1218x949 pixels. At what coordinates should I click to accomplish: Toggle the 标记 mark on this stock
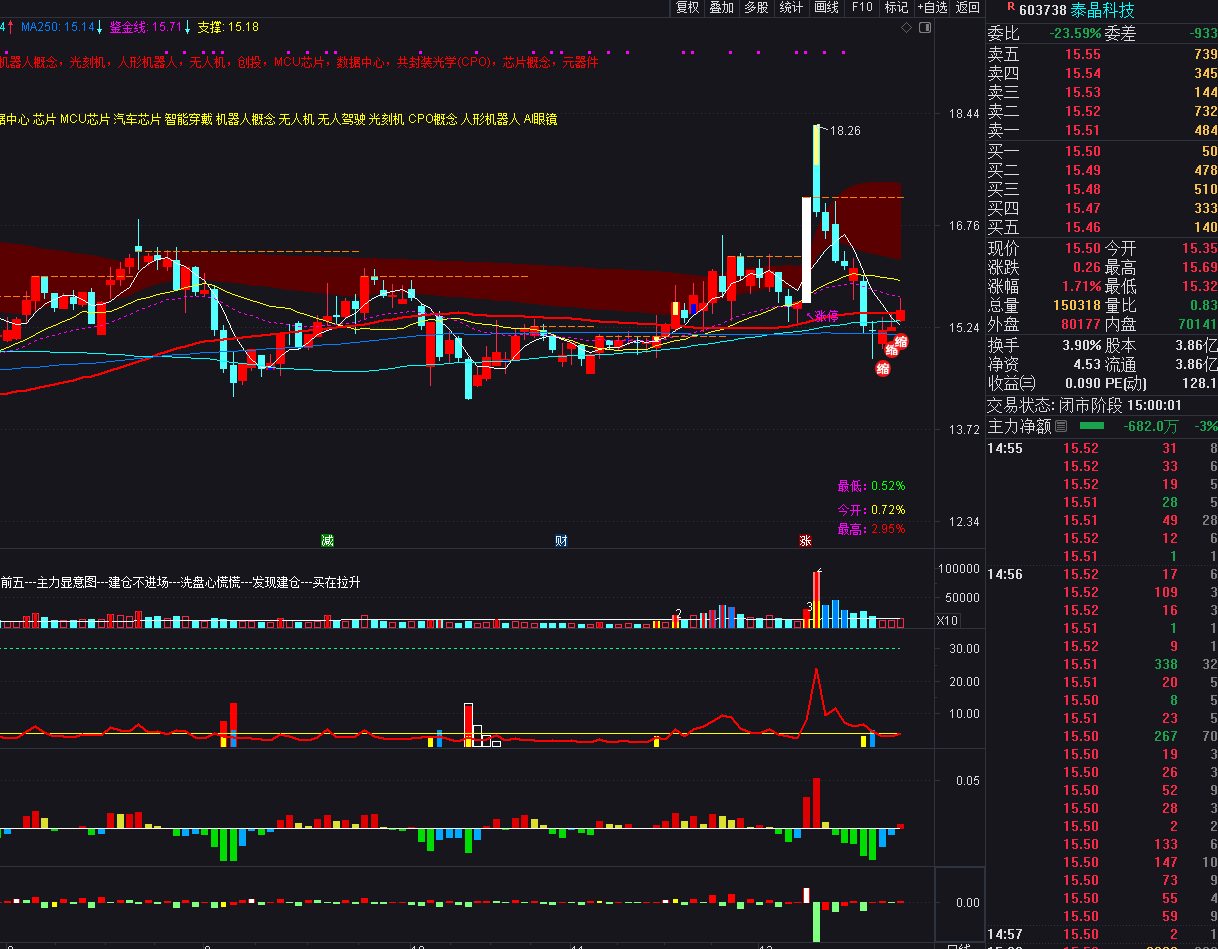(x=896, y=8)
